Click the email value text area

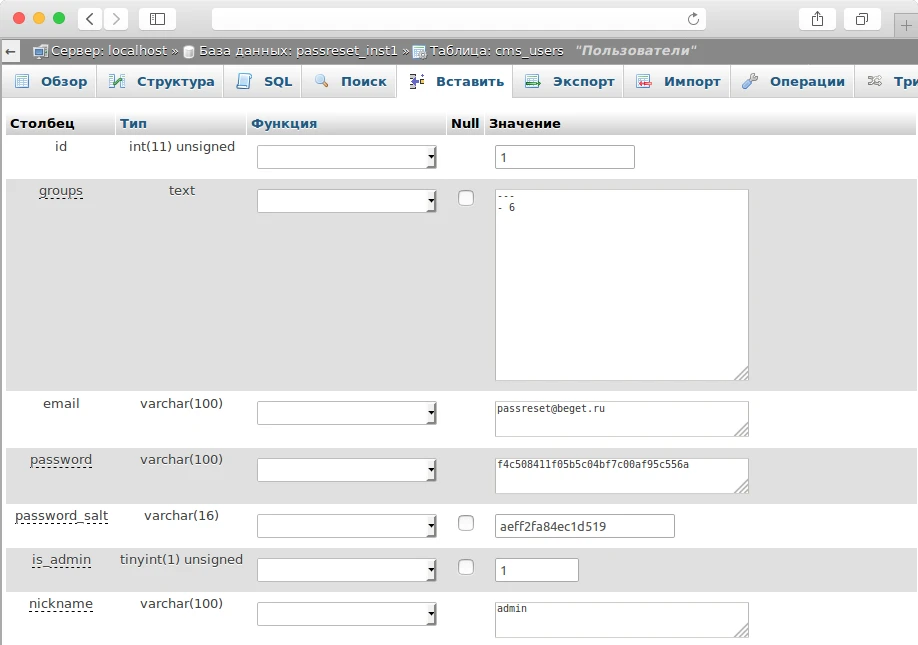point(621,419)
